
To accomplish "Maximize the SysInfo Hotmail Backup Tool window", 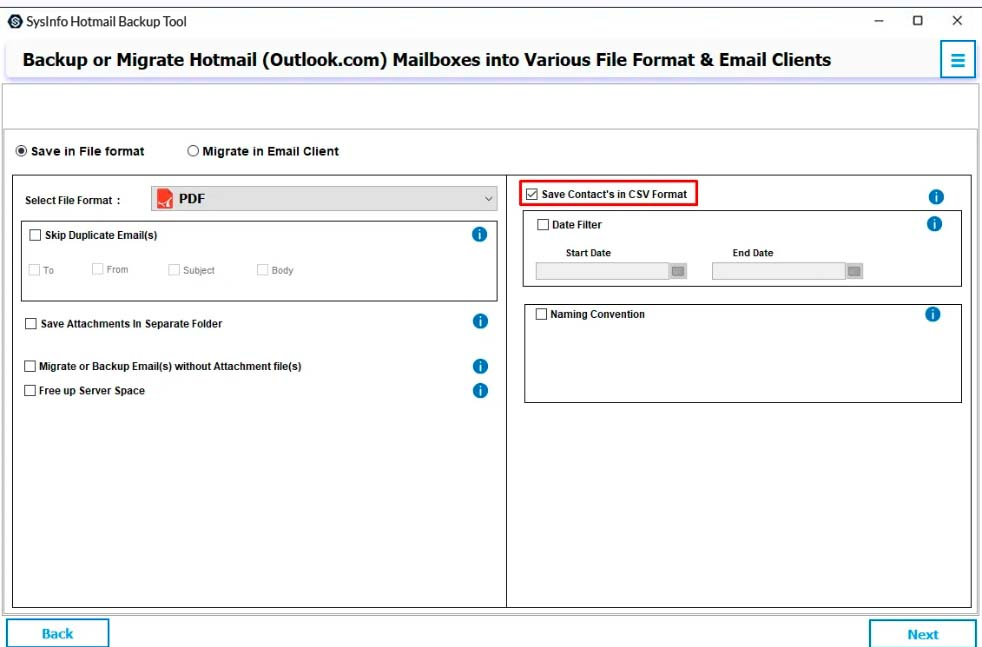I will click(917, 21).
